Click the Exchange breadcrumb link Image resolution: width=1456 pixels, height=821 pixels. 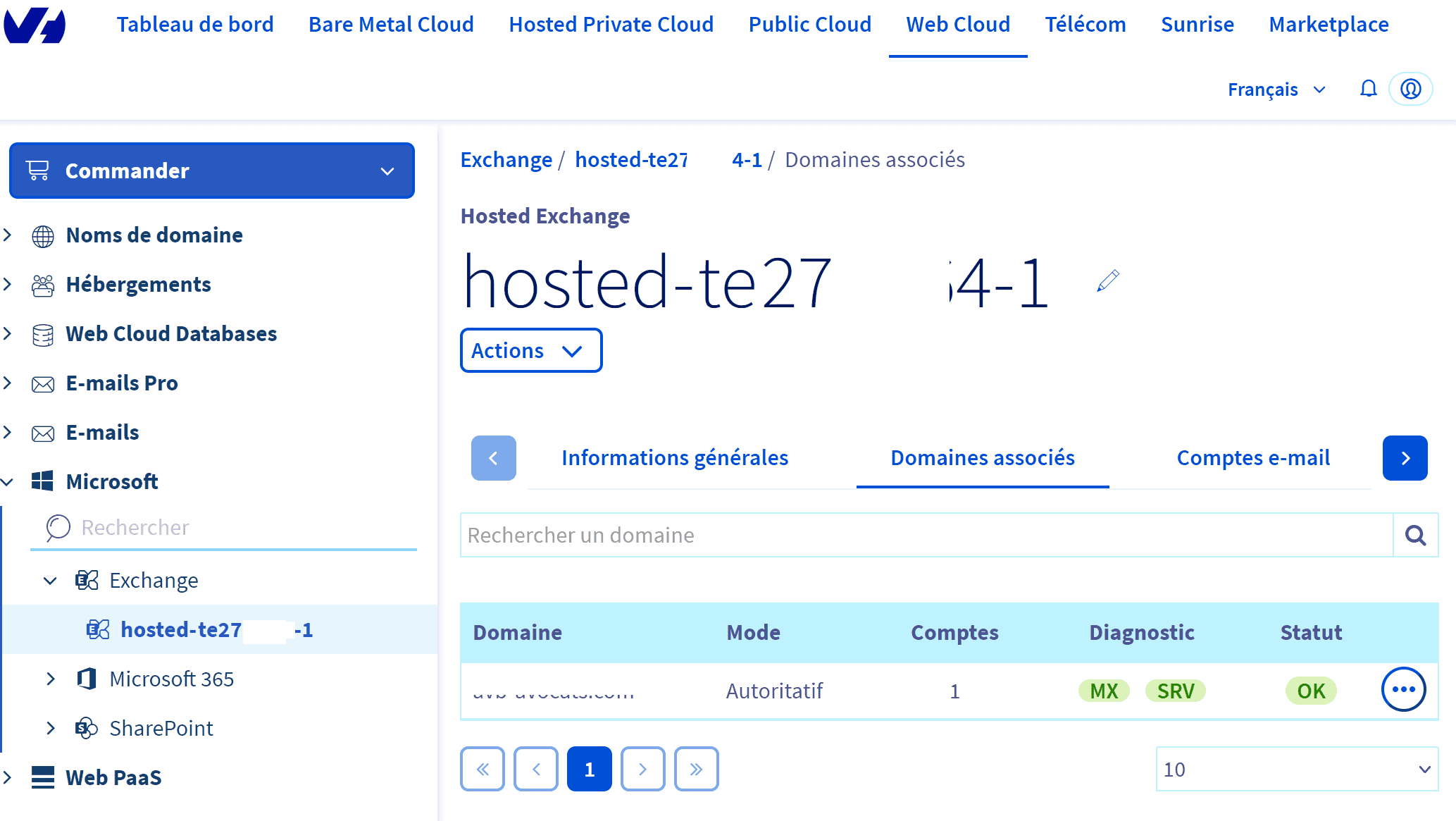[506, 160]
